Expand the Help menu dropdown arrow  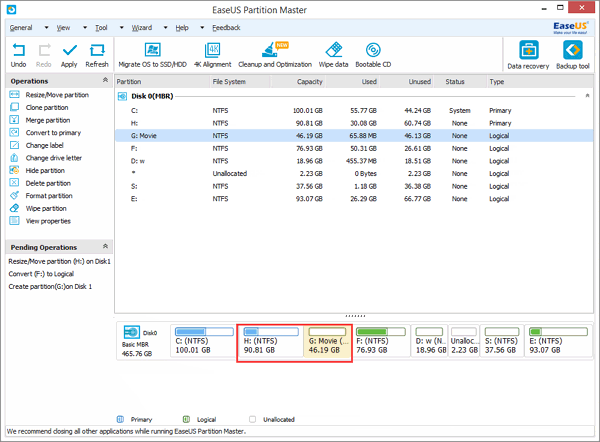202,28
